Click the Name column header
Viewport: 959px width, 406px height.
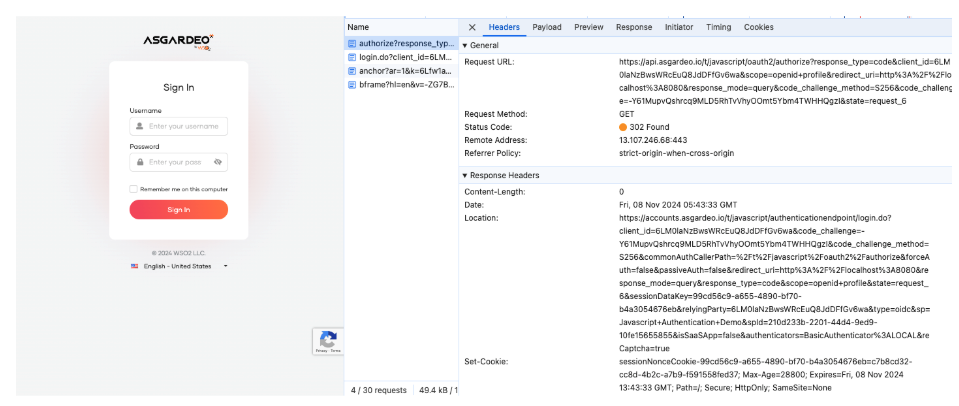point(401,28)
